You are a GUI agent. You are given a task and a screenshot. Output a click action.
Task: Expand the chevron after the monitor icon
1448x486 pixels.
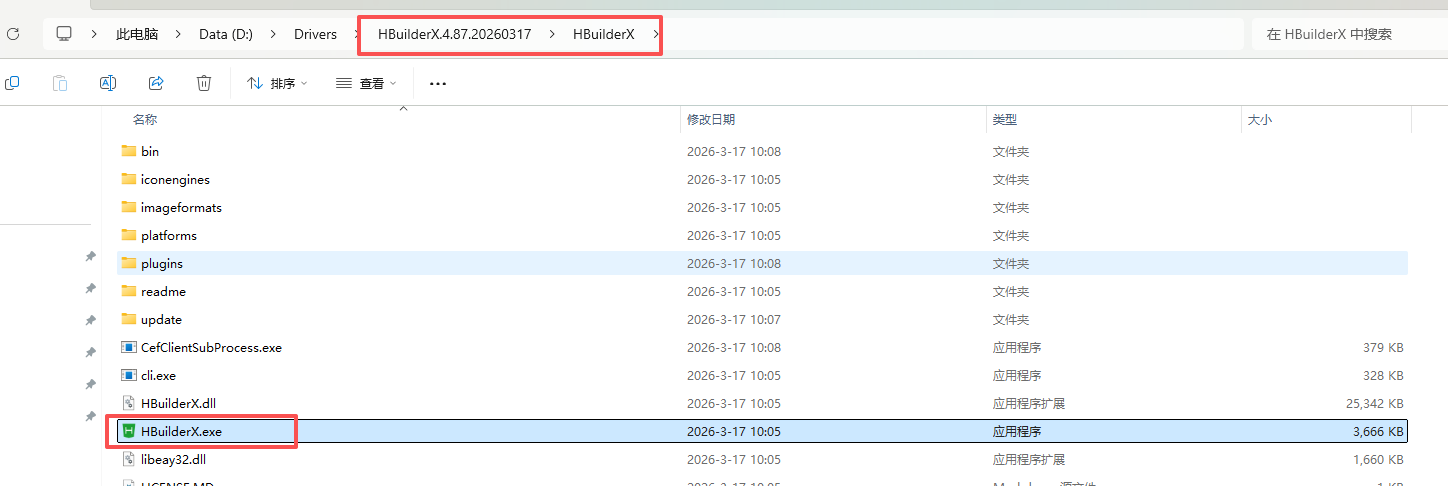[x=94, y=34]
